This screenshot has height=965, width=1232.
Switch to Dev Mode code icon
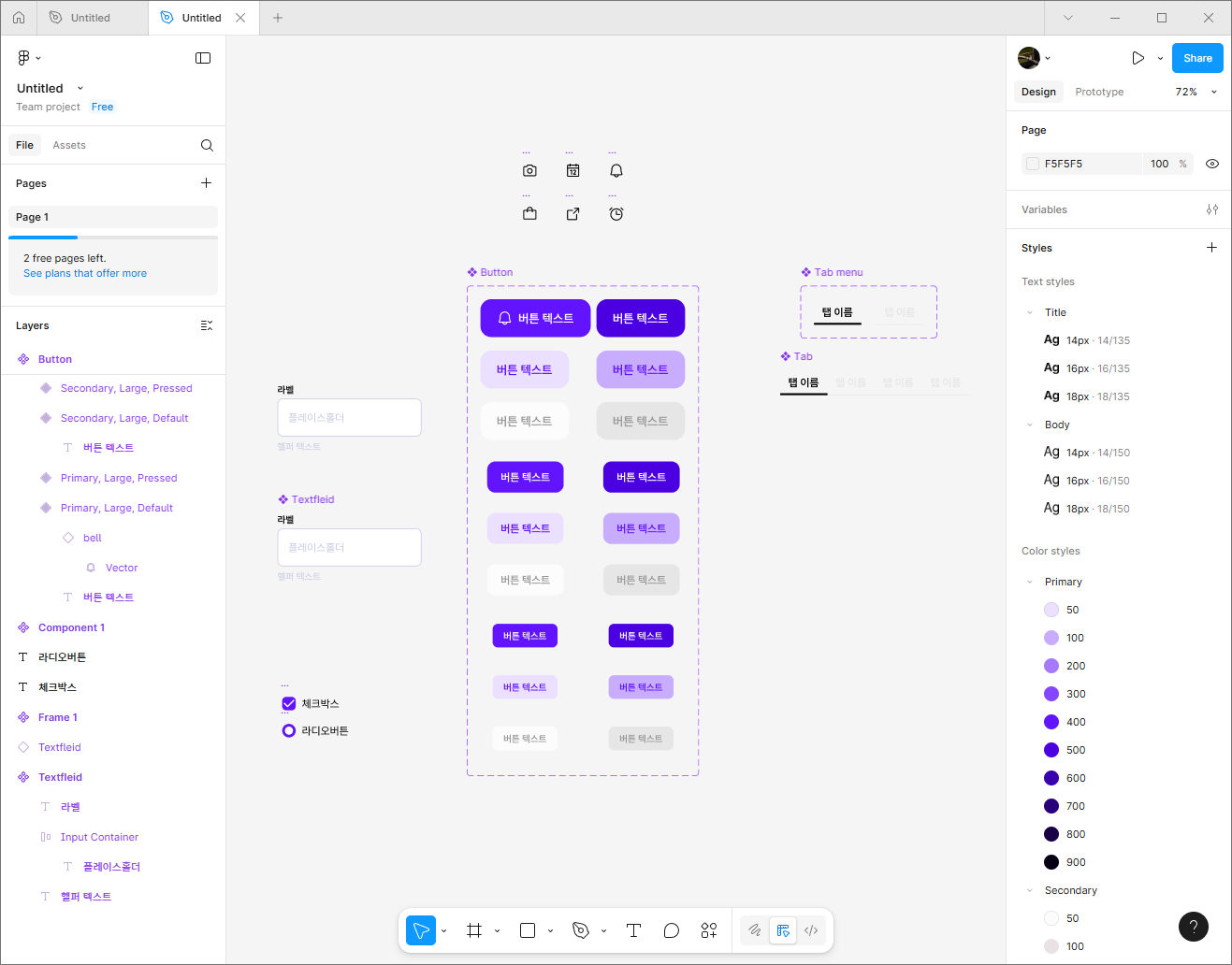(811, 930)
